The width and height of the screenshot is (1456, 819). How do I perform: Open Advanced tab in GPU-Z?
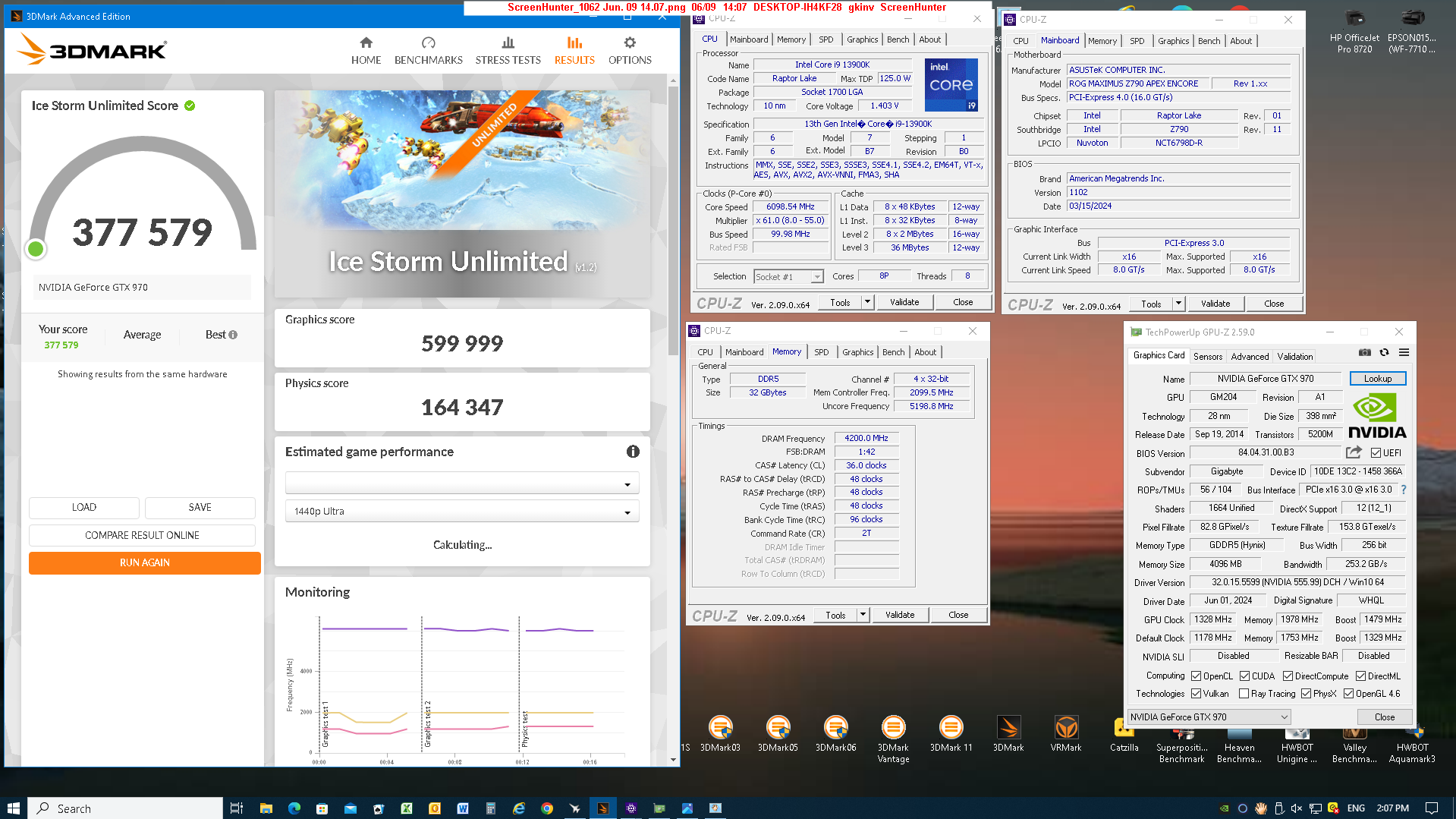(1250, 356)
